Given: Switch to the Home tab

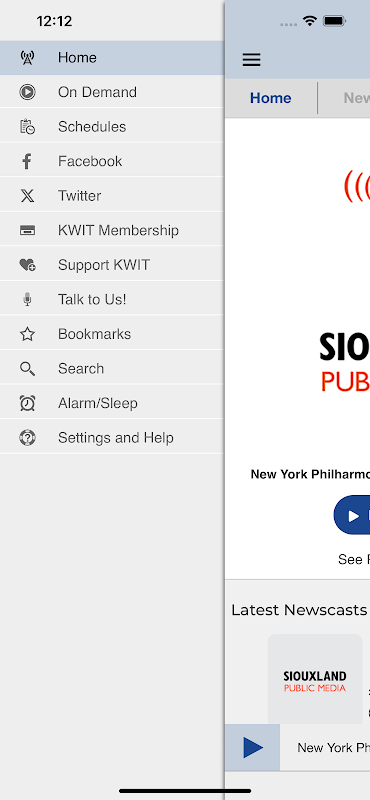Looking at the screenshot, I should (270, 98).
